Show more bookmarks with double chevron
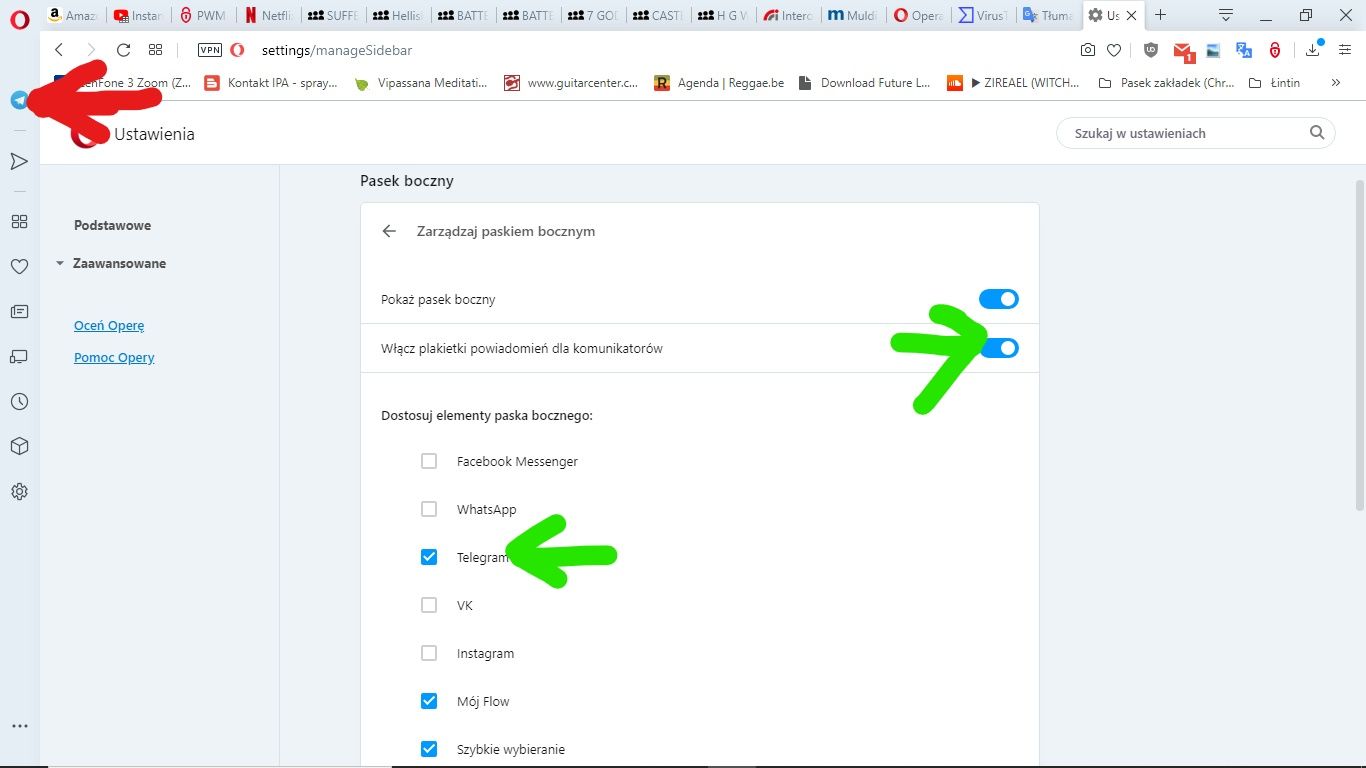 coord(1335,83)
